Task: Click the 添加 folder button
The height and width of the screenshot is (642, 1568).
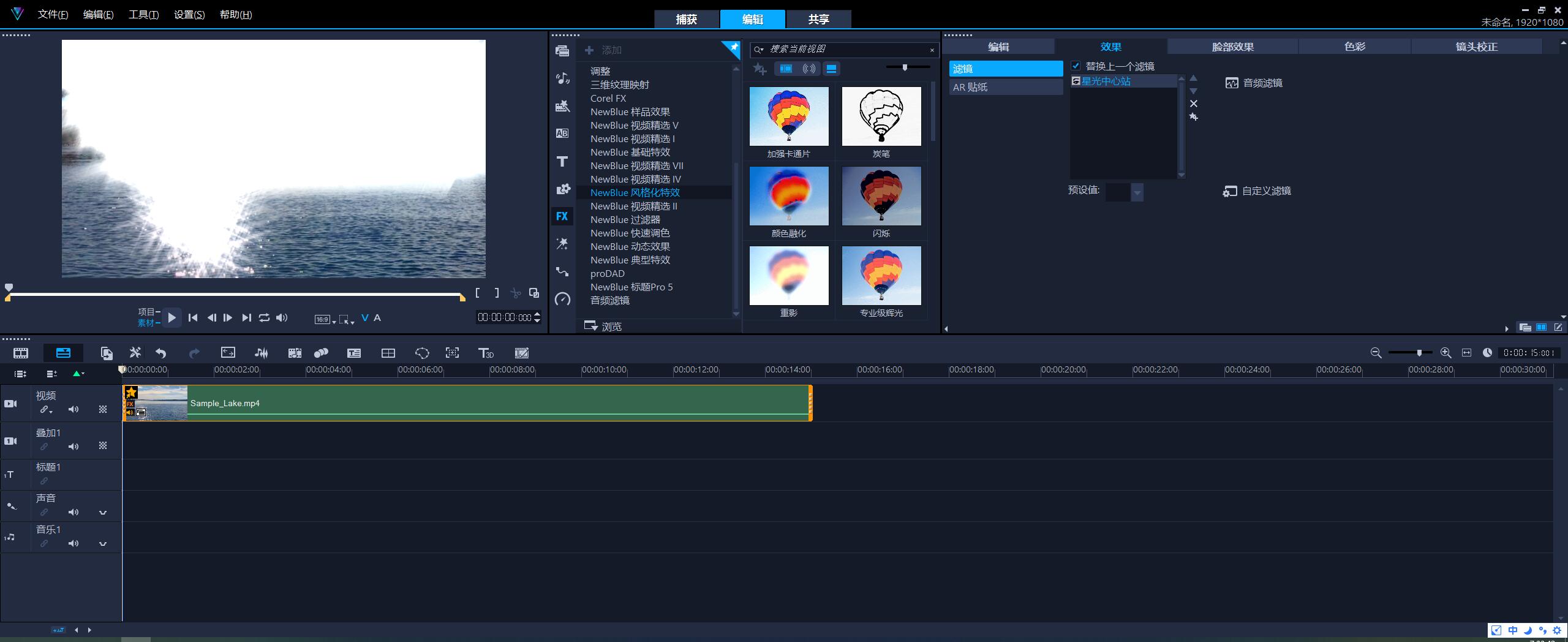Action: click(x=603, y=50)
